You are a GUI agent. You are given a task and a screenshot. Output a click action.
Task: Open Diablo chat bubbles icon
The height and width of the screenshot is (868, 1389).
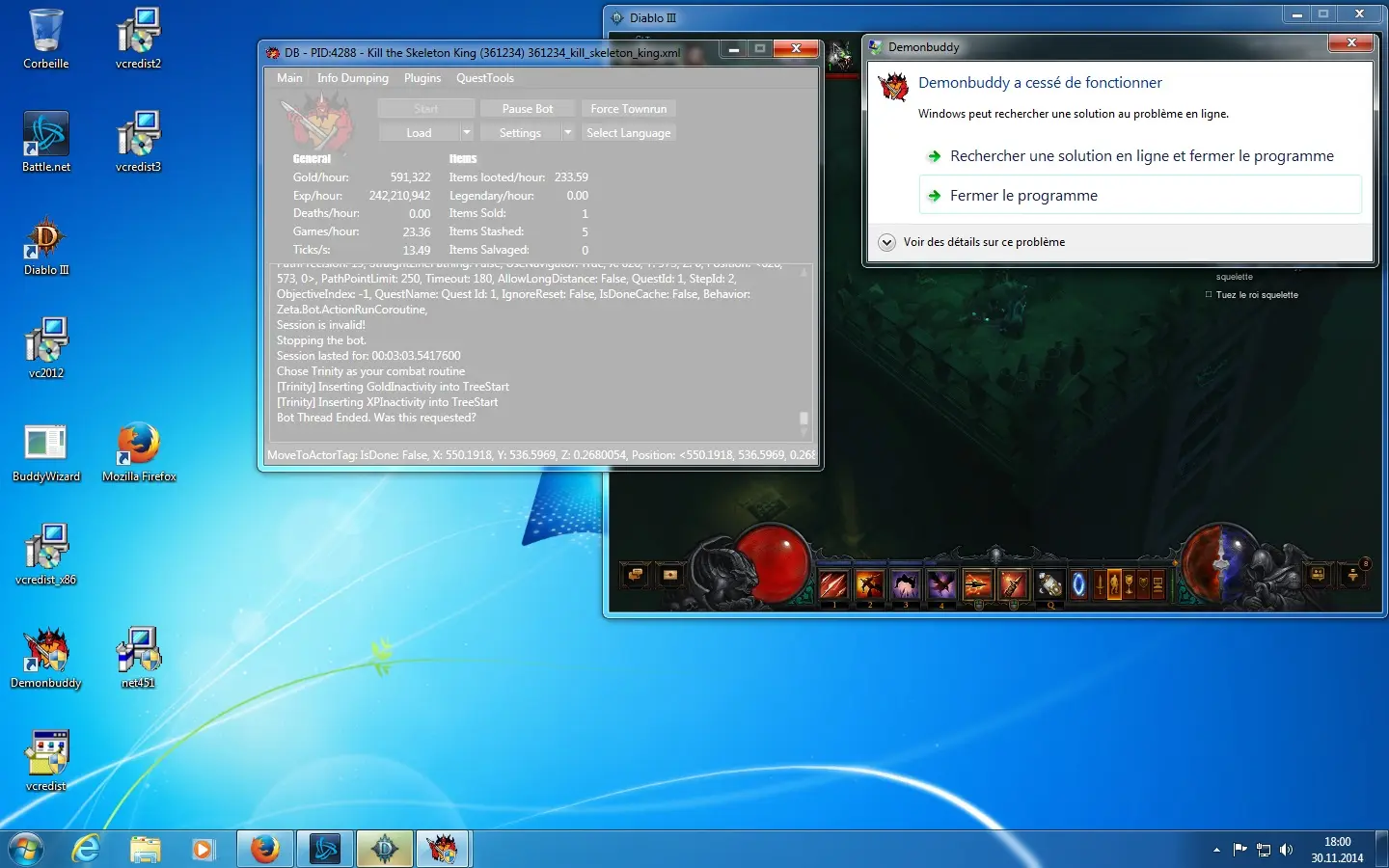tap(635, 575)
